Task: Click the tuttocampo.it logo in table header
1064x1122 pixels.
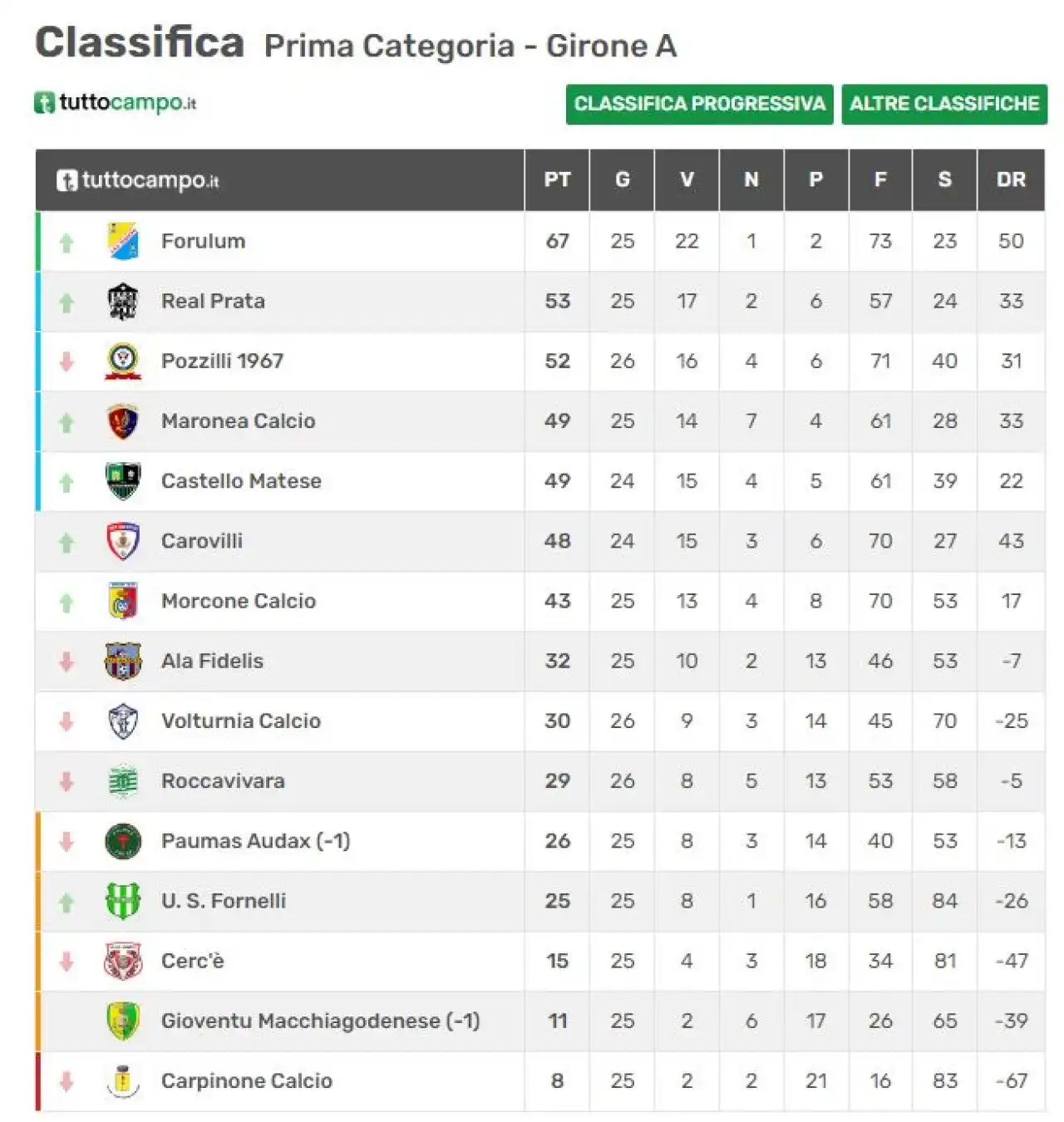Action: coord(138,180)
